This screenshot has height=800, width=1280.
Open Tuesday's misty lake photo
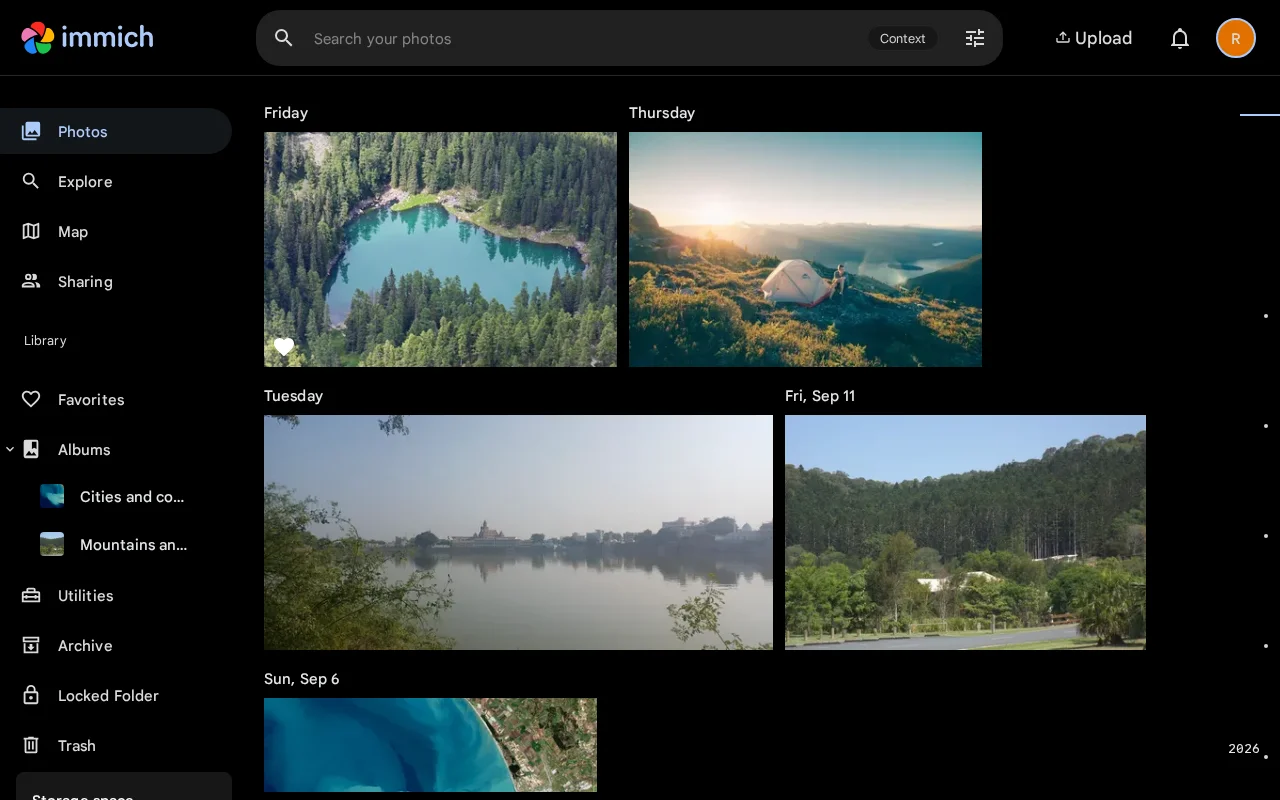518,532
